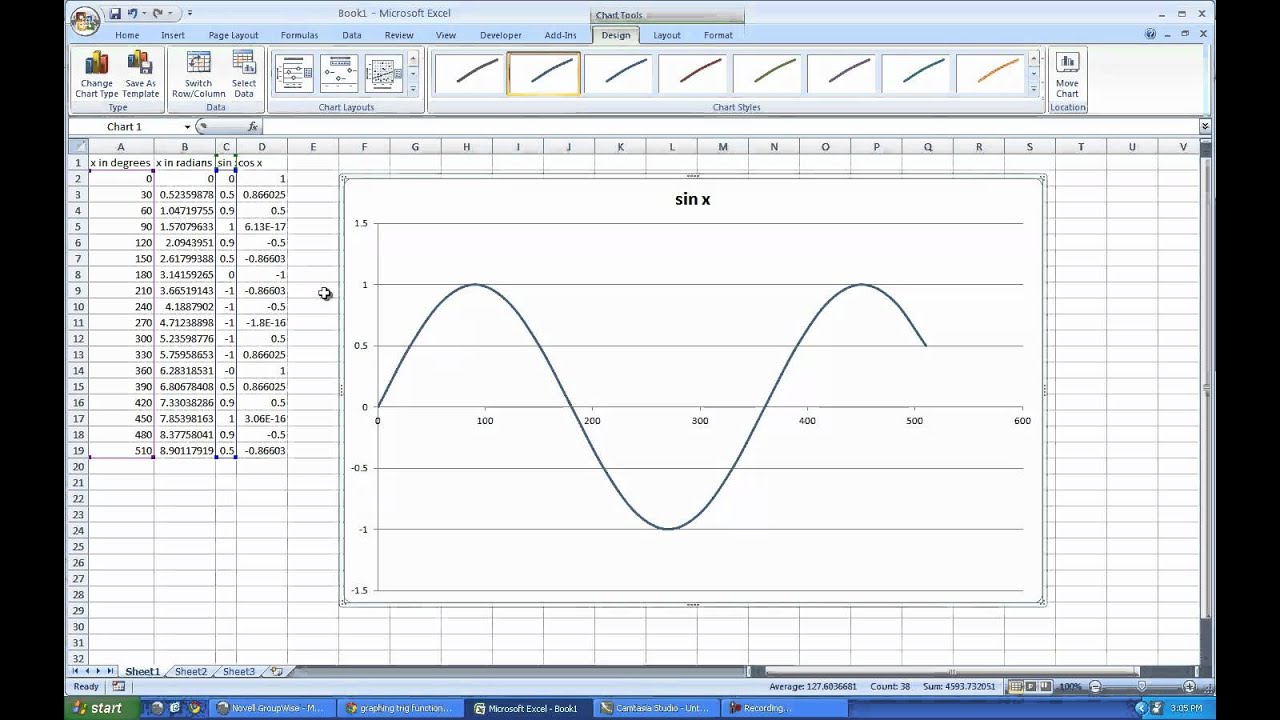Save the workbook from Quick Access Toolbar
The width and height of the screenshot is (1280, 720).
(115, 13)
